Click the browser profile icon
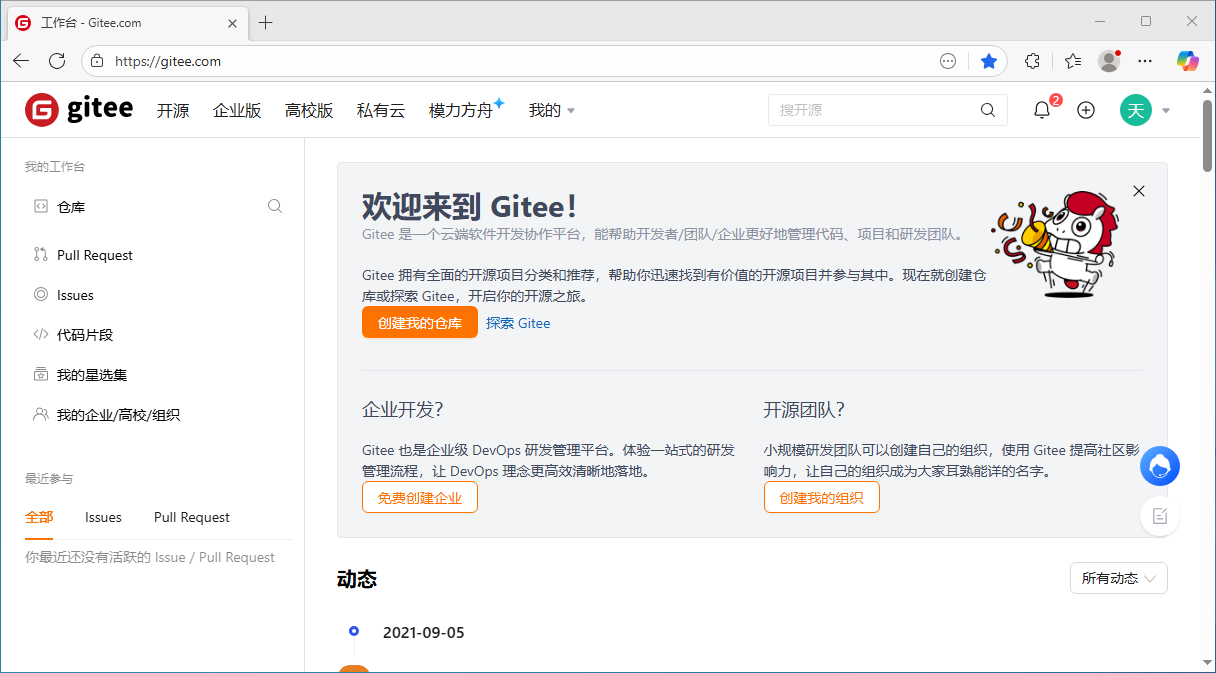Image resolution: width=1216 pixels, height=673 pixels. (x=1109, y=61)
